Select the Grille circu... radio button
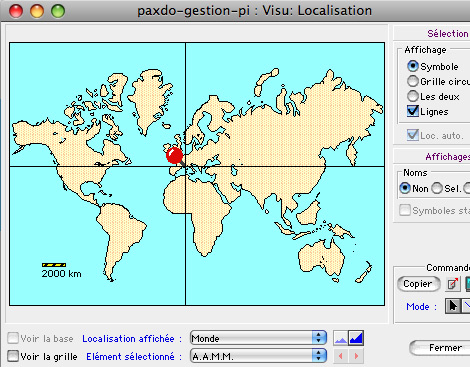The width and height of the screenshot is (470, 367). (x=413, y=81)
